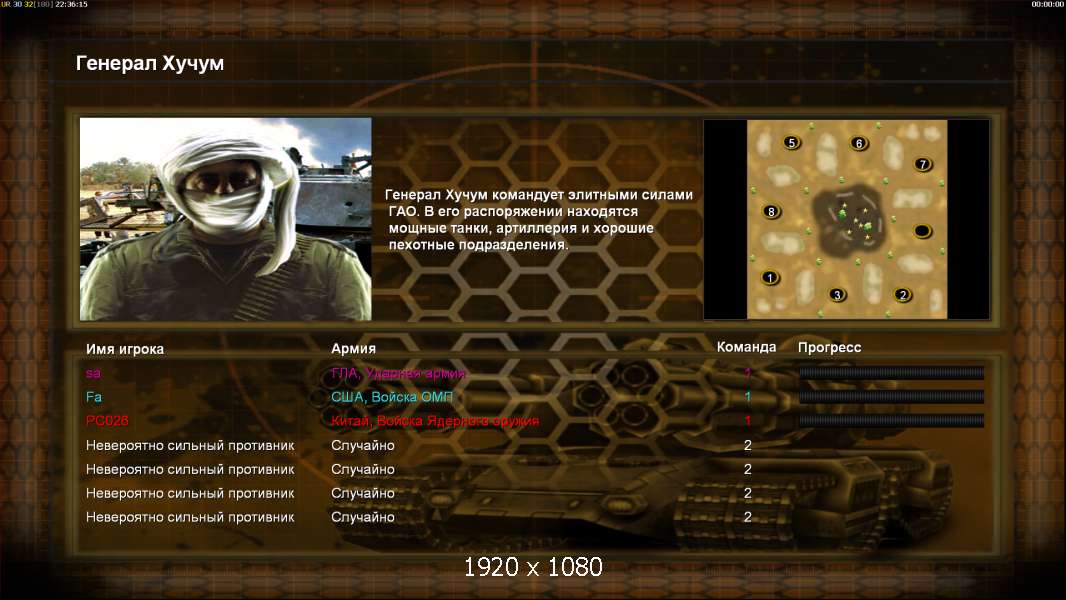Screen dimensions: 1066x600
Task: Click the 'Команда' column header
Action: pyautogui.click(x=746, y=347)
